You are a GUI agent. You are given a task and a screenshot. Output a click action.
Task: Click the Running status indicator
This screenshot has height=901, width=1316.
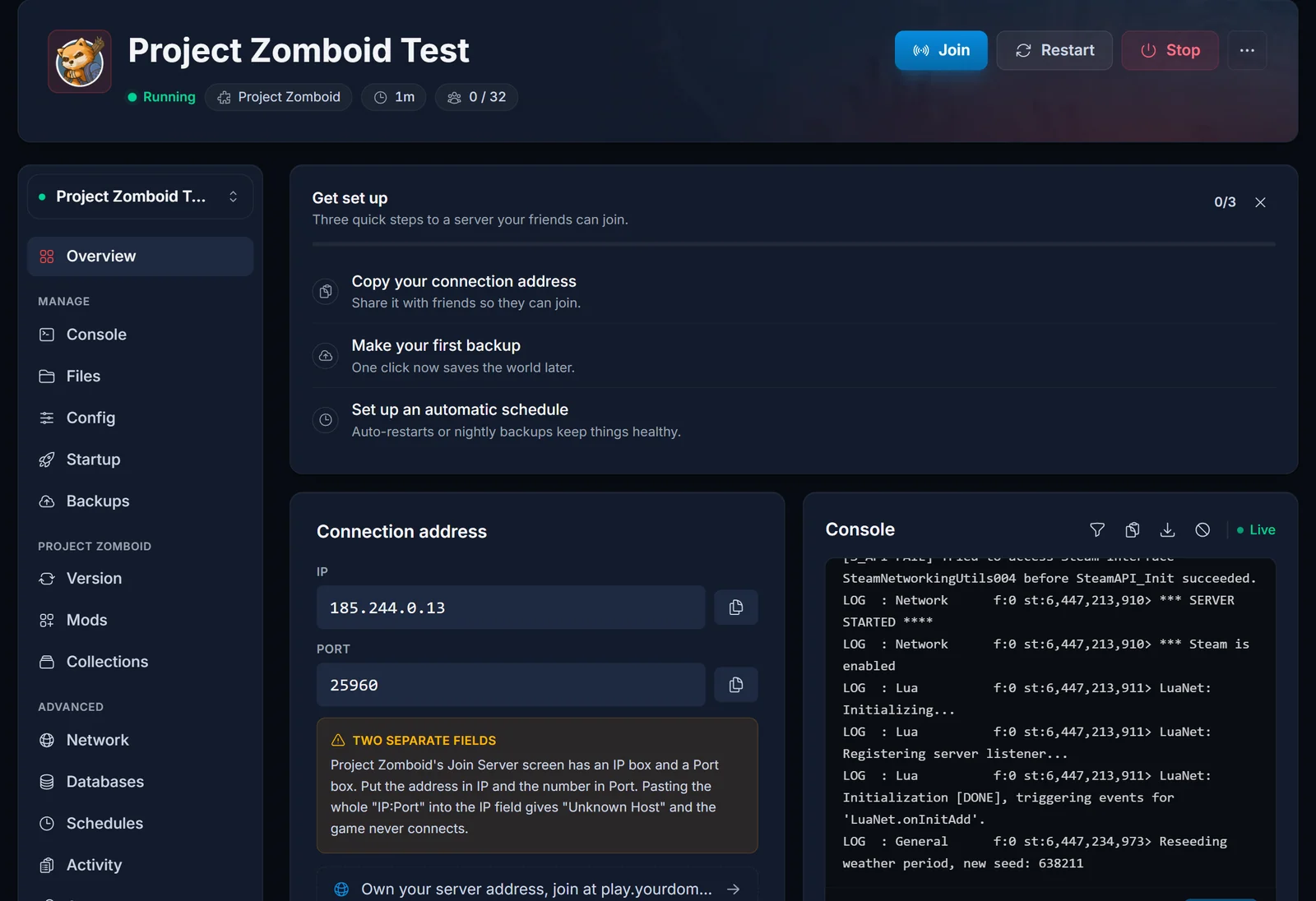click(161, 97)
